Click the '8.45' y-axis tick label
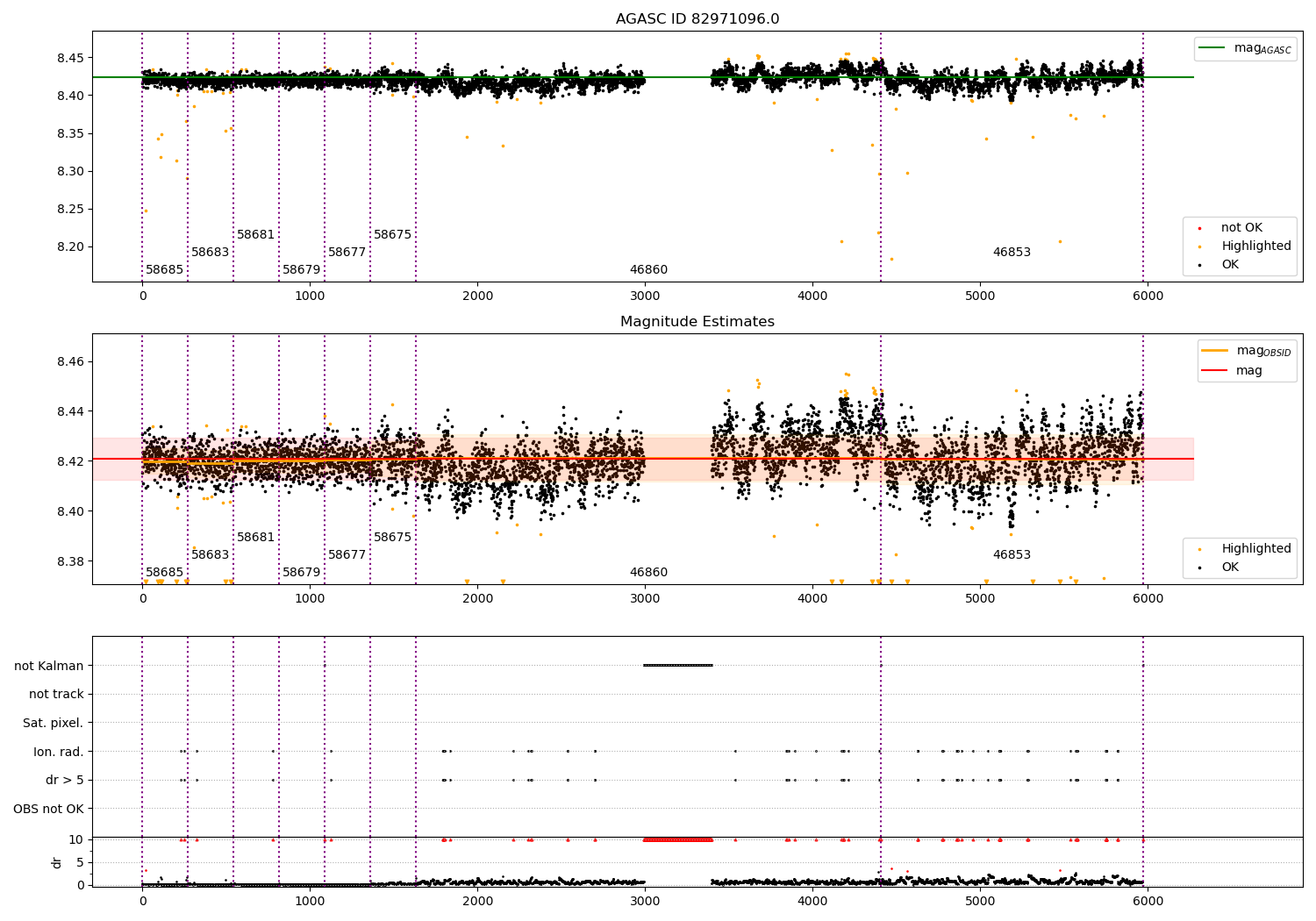Screen dimensions: 1316x921 [71, 58]
